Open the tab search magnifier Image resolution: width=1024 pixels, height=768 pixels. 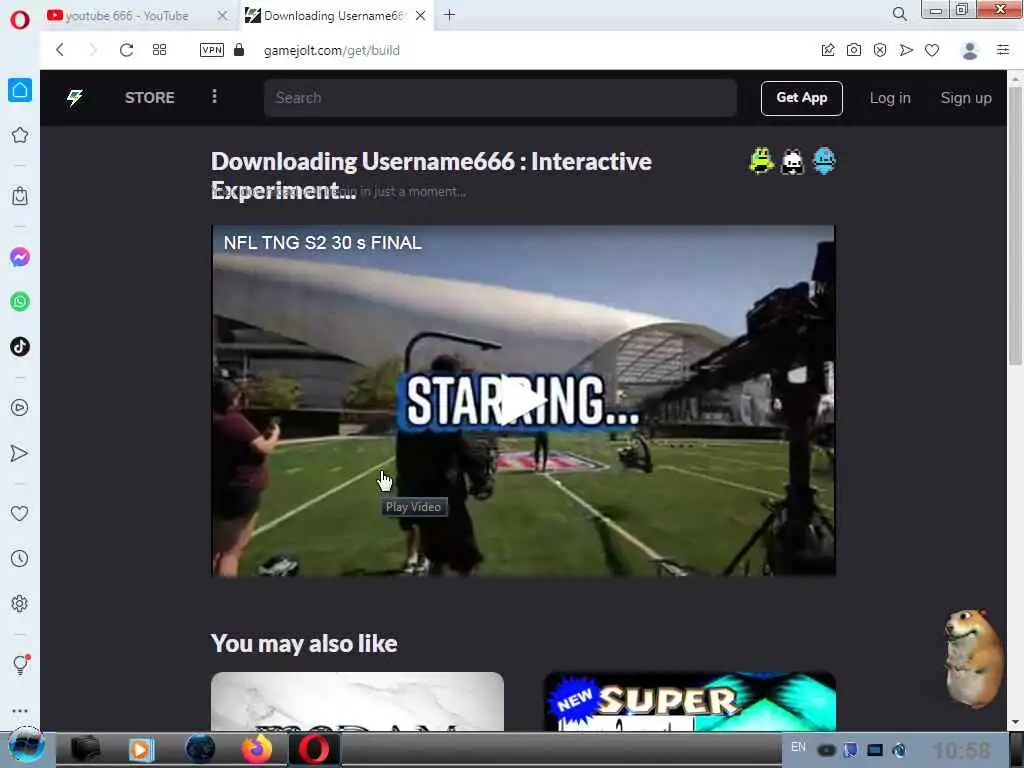click(x=899, y=14)
